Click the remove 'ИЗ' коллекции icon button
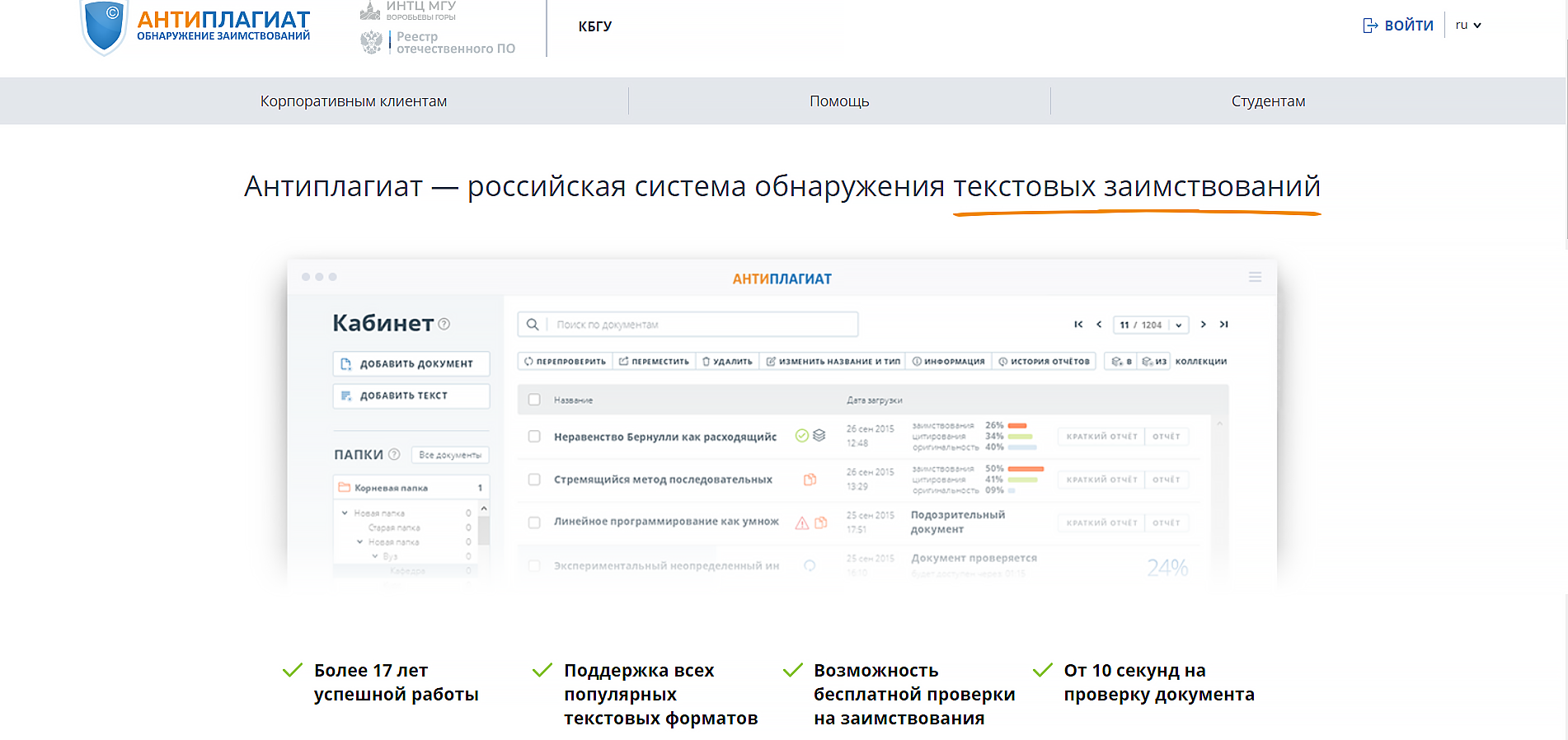 (1154, 362)
